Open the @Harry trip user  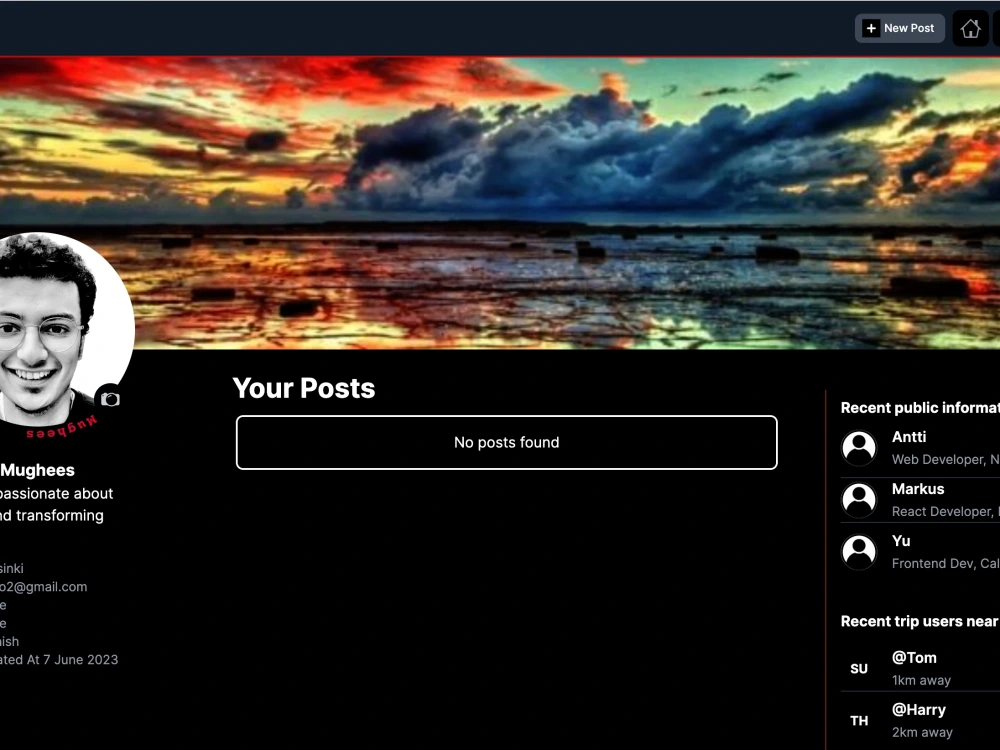pyautogui.click(x=918, y=710)
